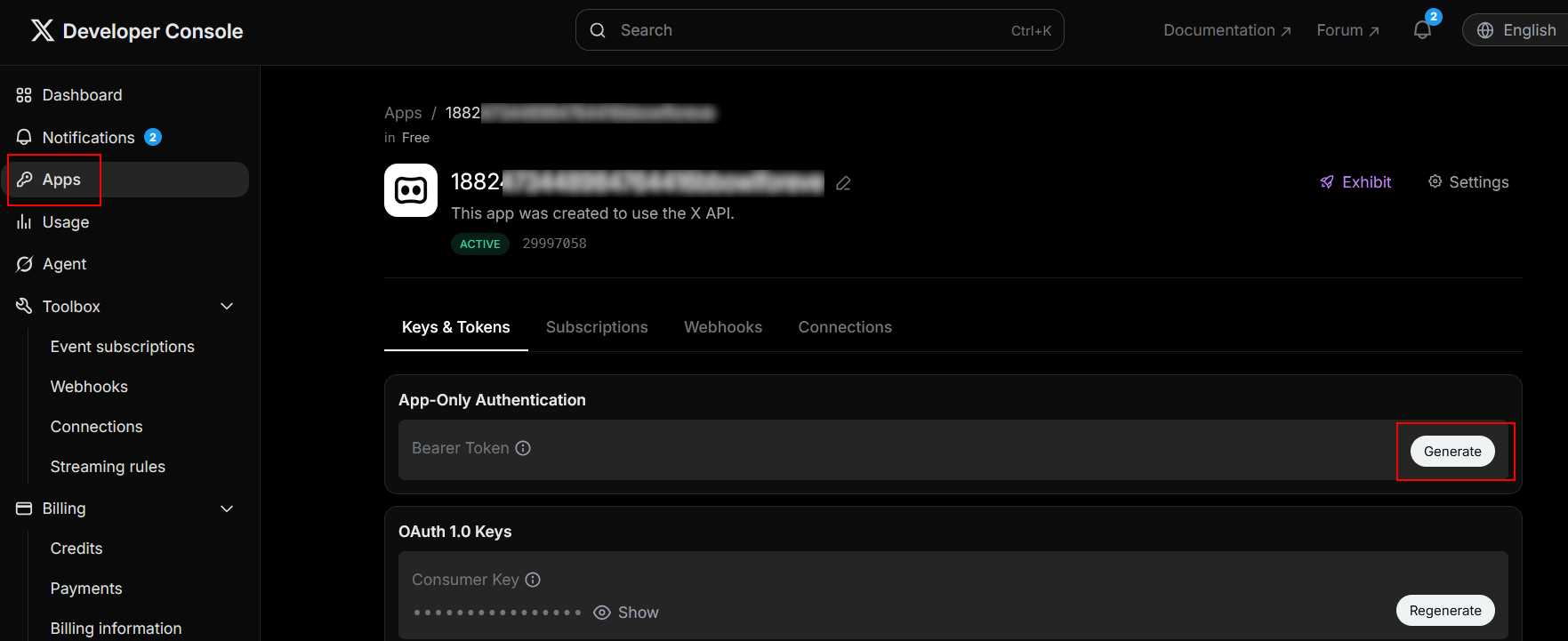Viewport: 1568px width, 641px height.
Task: Click the Toolbox wrench icon
Action: click(24, 306)
